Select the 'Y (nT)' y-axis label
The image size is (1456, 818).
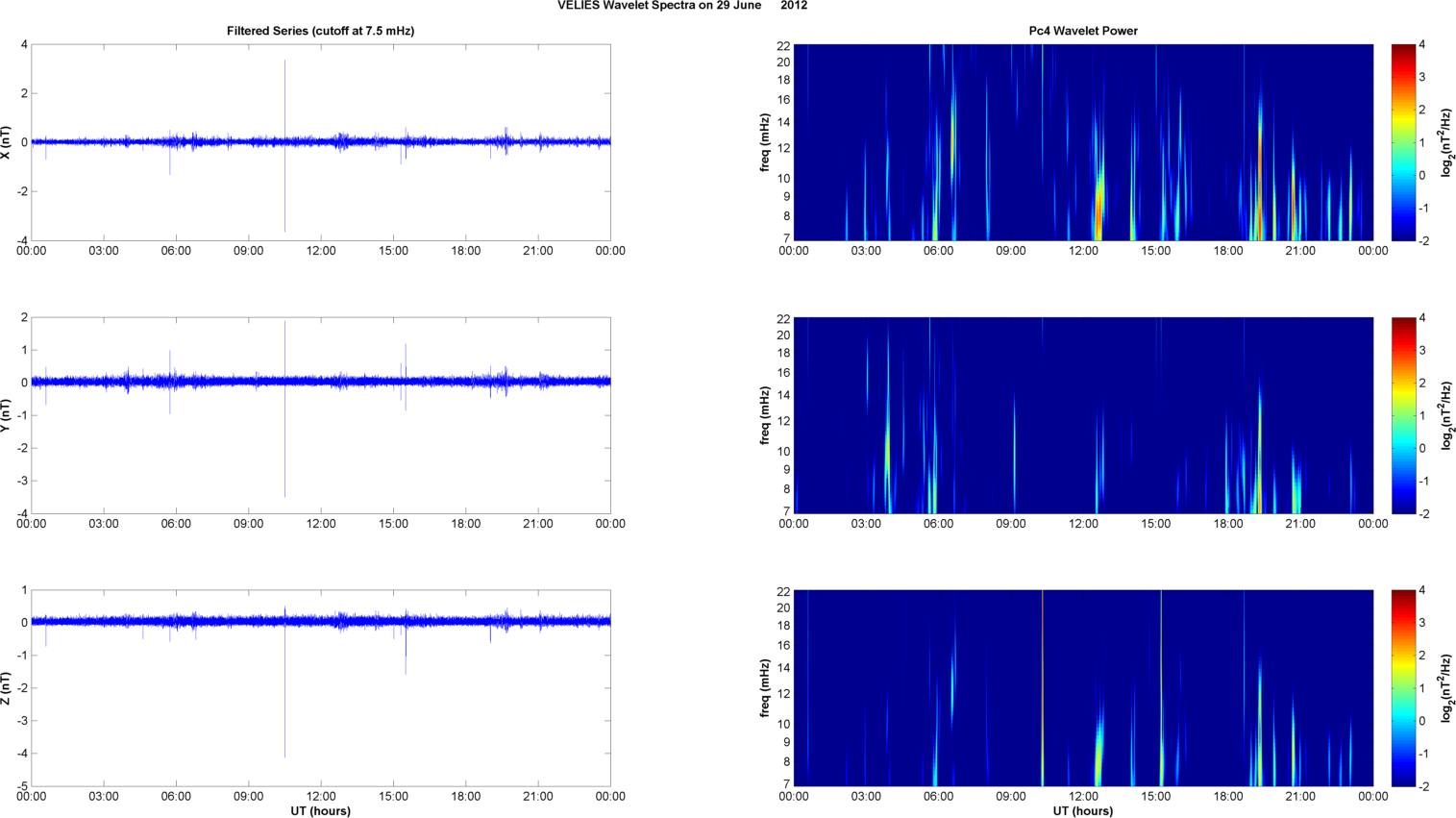click(8, 415)
